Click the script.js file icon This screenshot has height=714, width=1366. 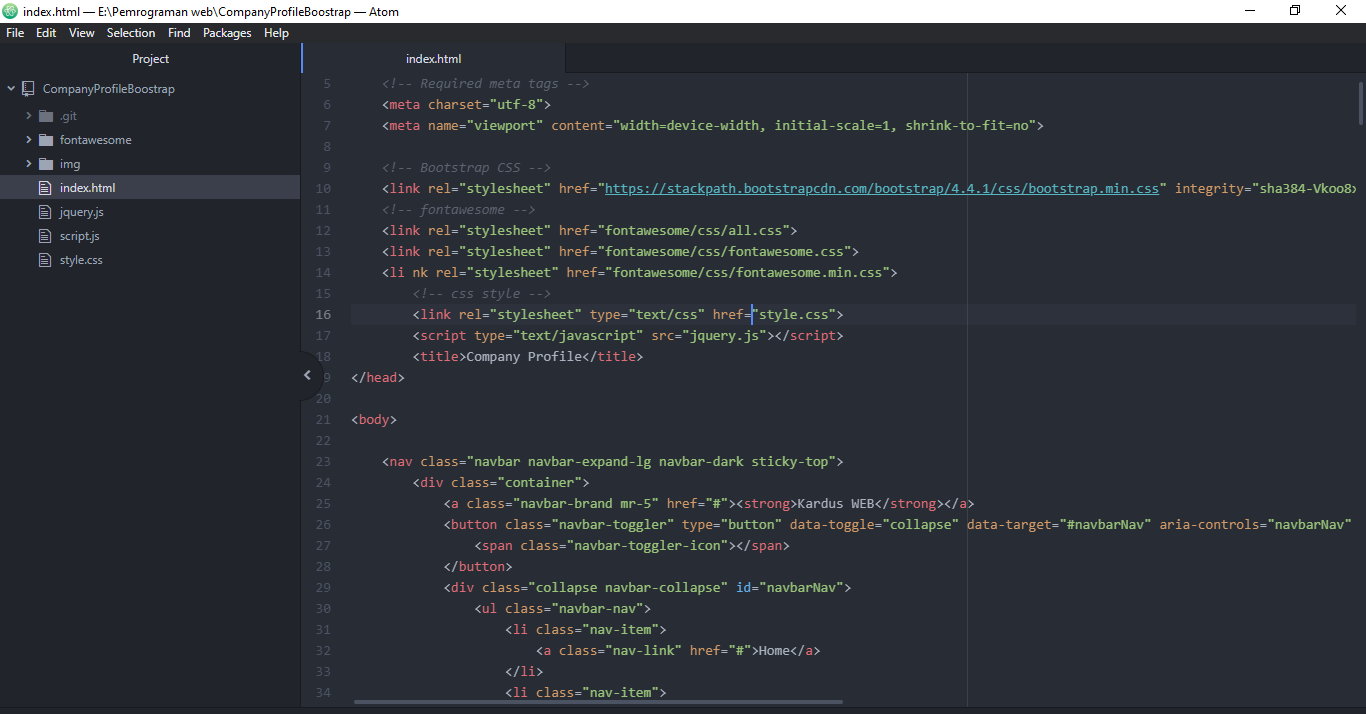click(x=45, y=235)
